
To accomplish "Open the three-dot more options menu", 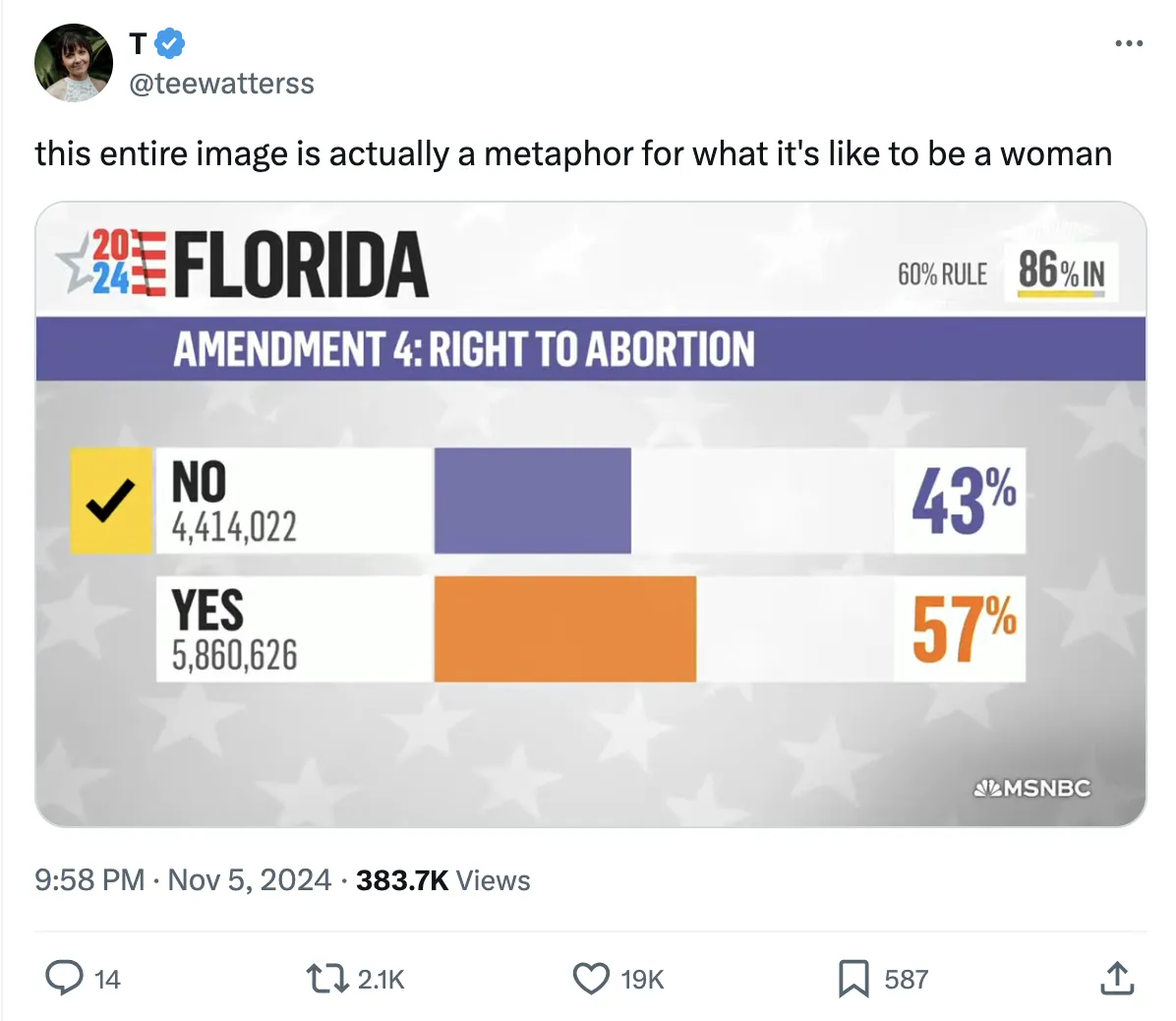I will click(1129, 43).
